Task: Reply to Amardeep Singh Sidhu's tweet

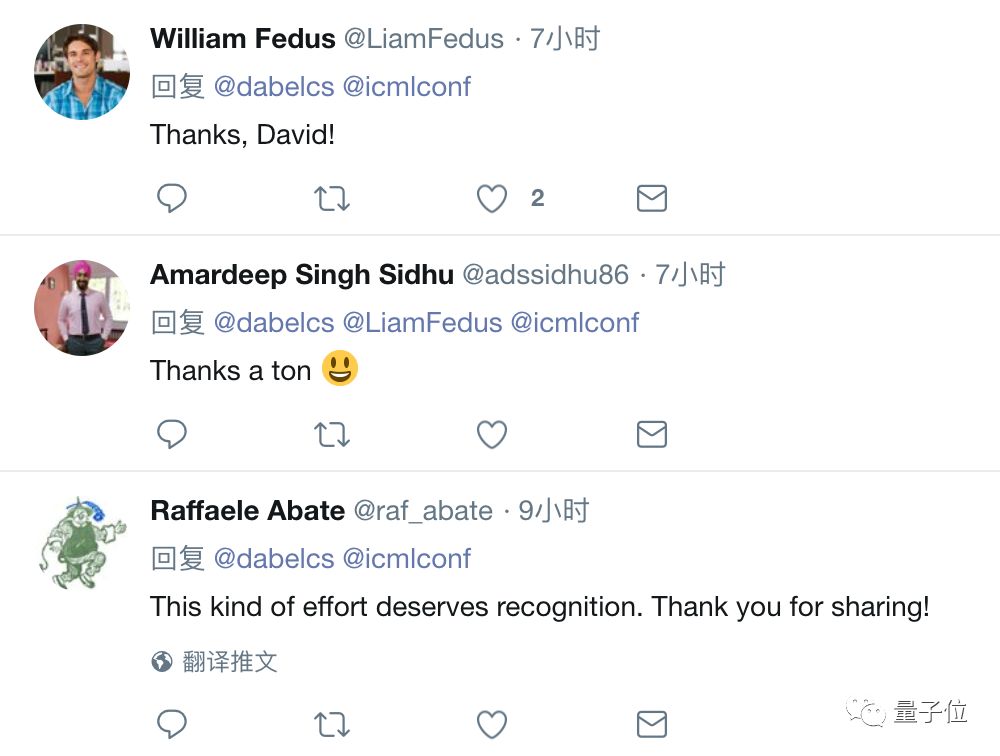Action: (x=172, y=434)
